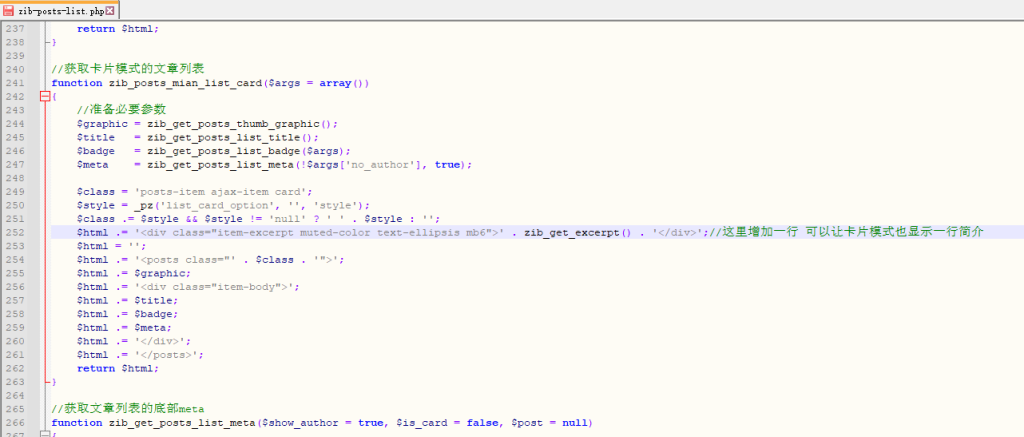Click the green comment at line 240

click(x=128, y=69)
